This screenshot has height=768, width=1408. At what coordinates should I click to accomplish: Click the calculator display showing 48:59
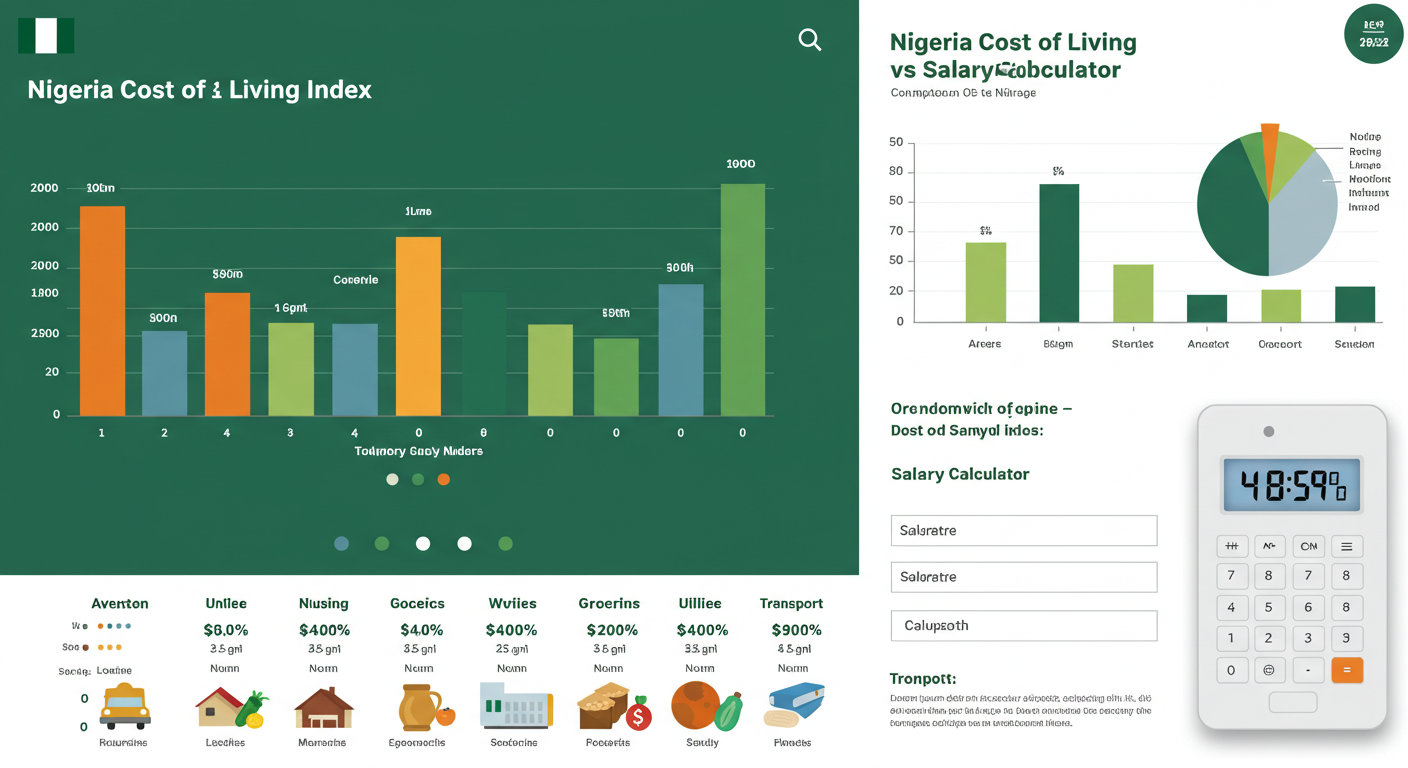[x=1291, y=485]
